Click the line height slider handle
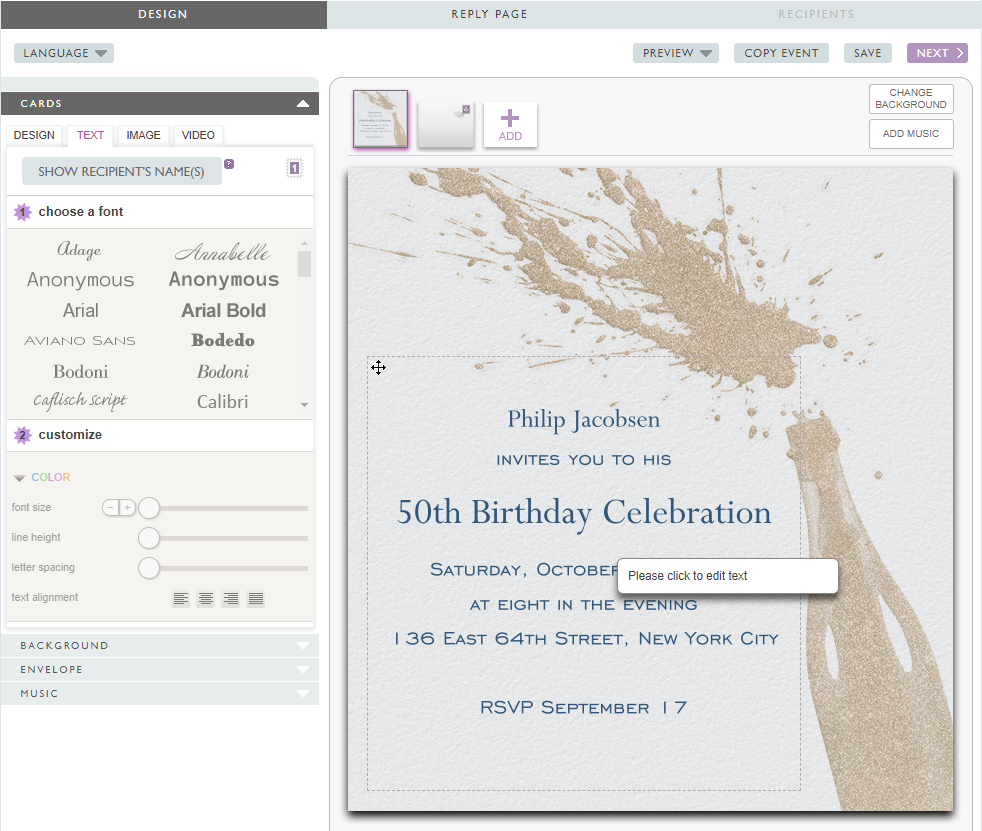 (x=149, y=539)
